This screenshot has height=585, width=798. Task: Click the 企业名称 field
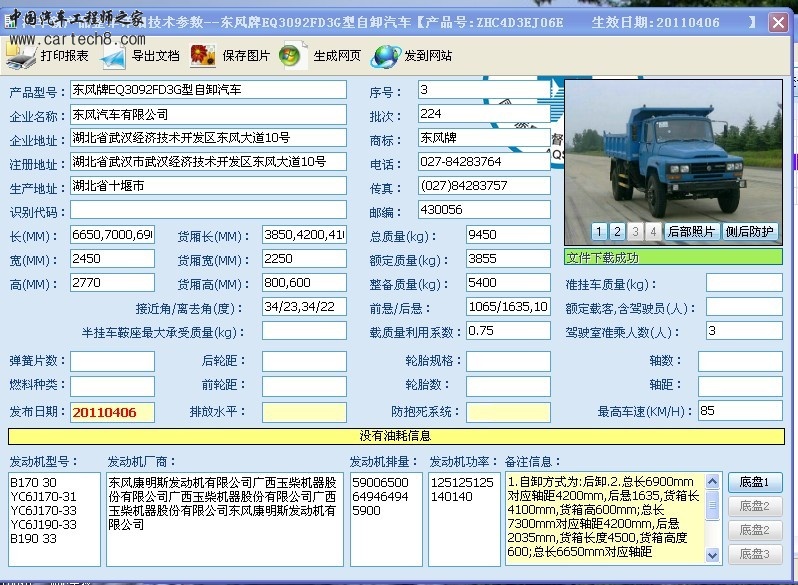tap(208, 115)
